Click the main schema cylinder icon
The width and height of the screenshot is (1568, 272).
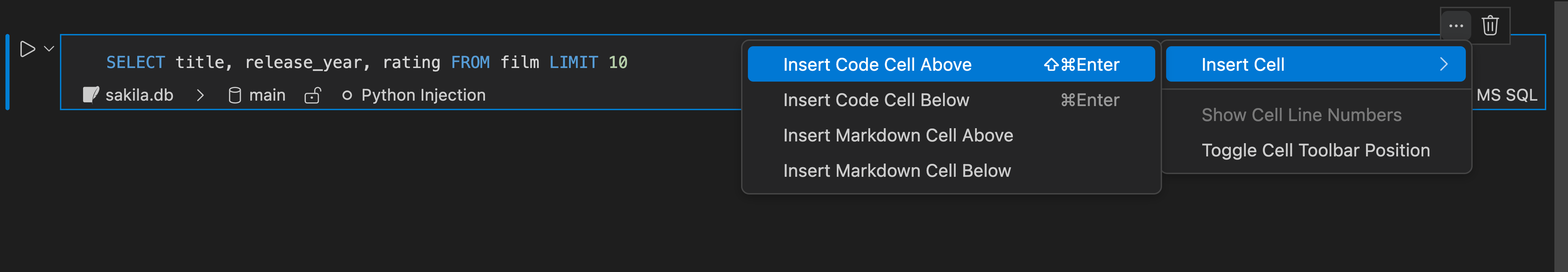234,95
